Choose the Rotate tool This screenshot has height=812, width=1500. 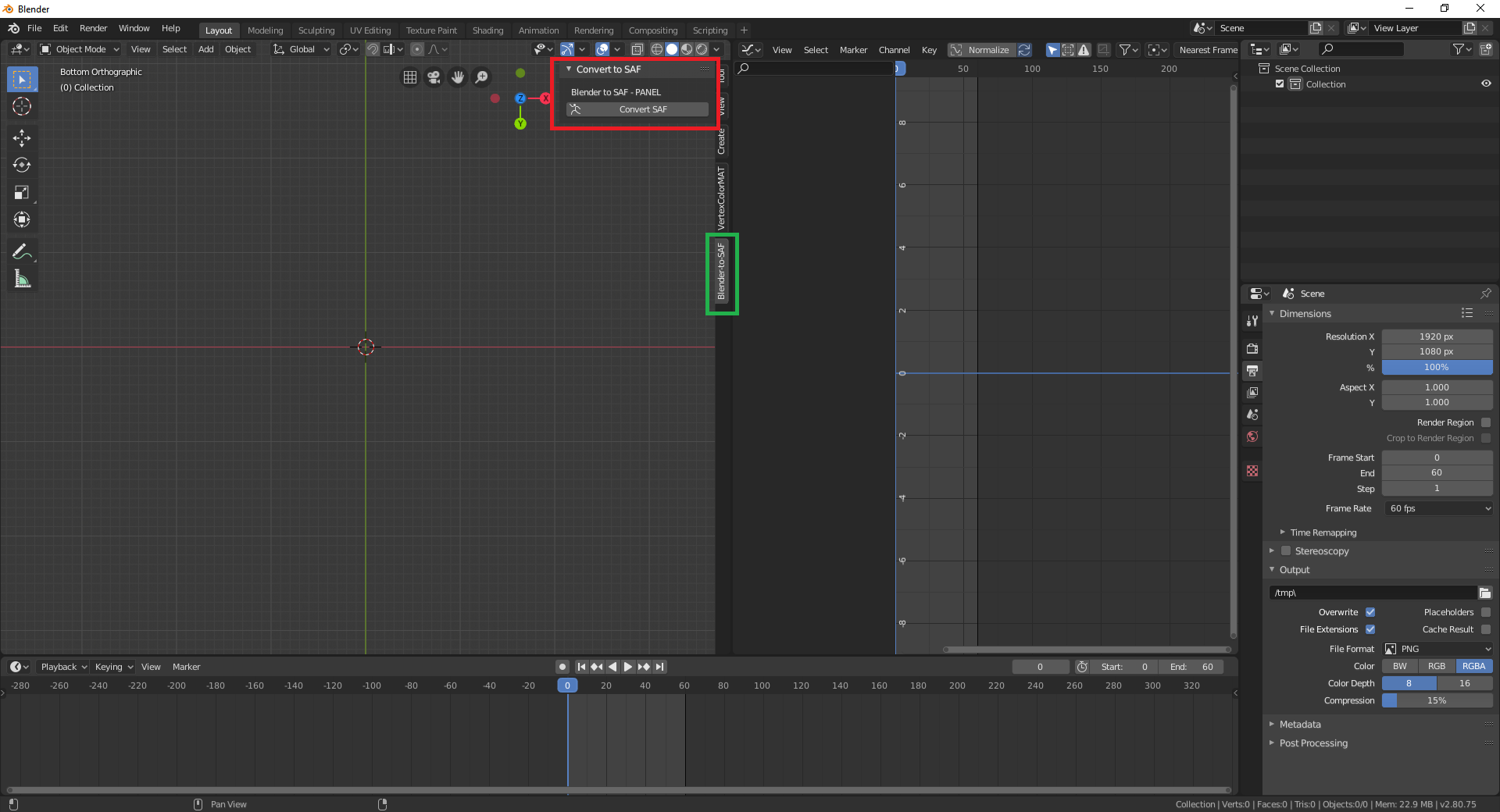(22, 166)
